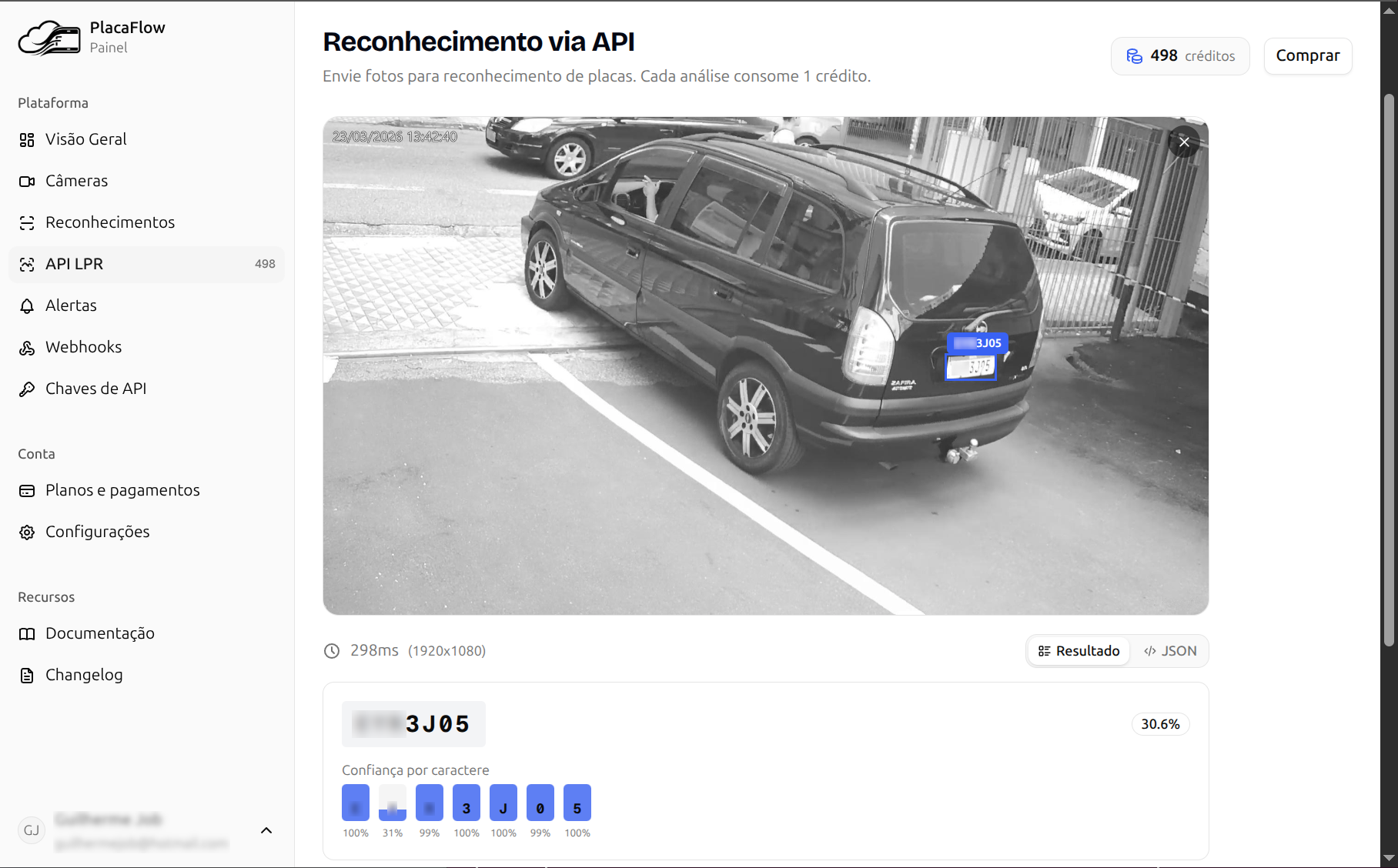Open Documentação book icon
This screenshot has width=1398, height=868.
tap(27, 633)
